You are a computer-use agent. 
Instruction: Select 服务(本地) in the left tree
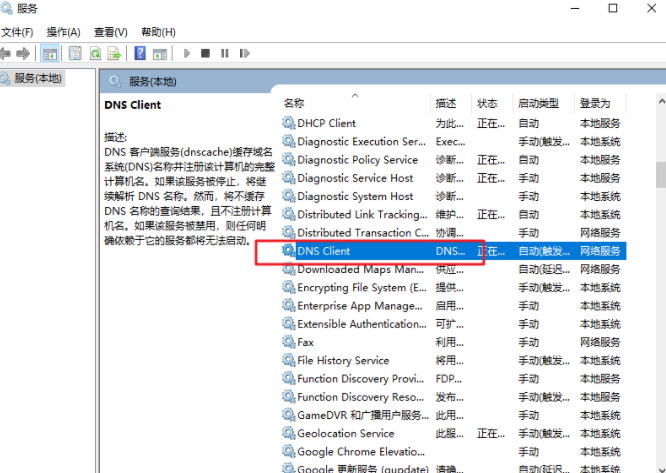pyautogui.click(x=38, y=78)
